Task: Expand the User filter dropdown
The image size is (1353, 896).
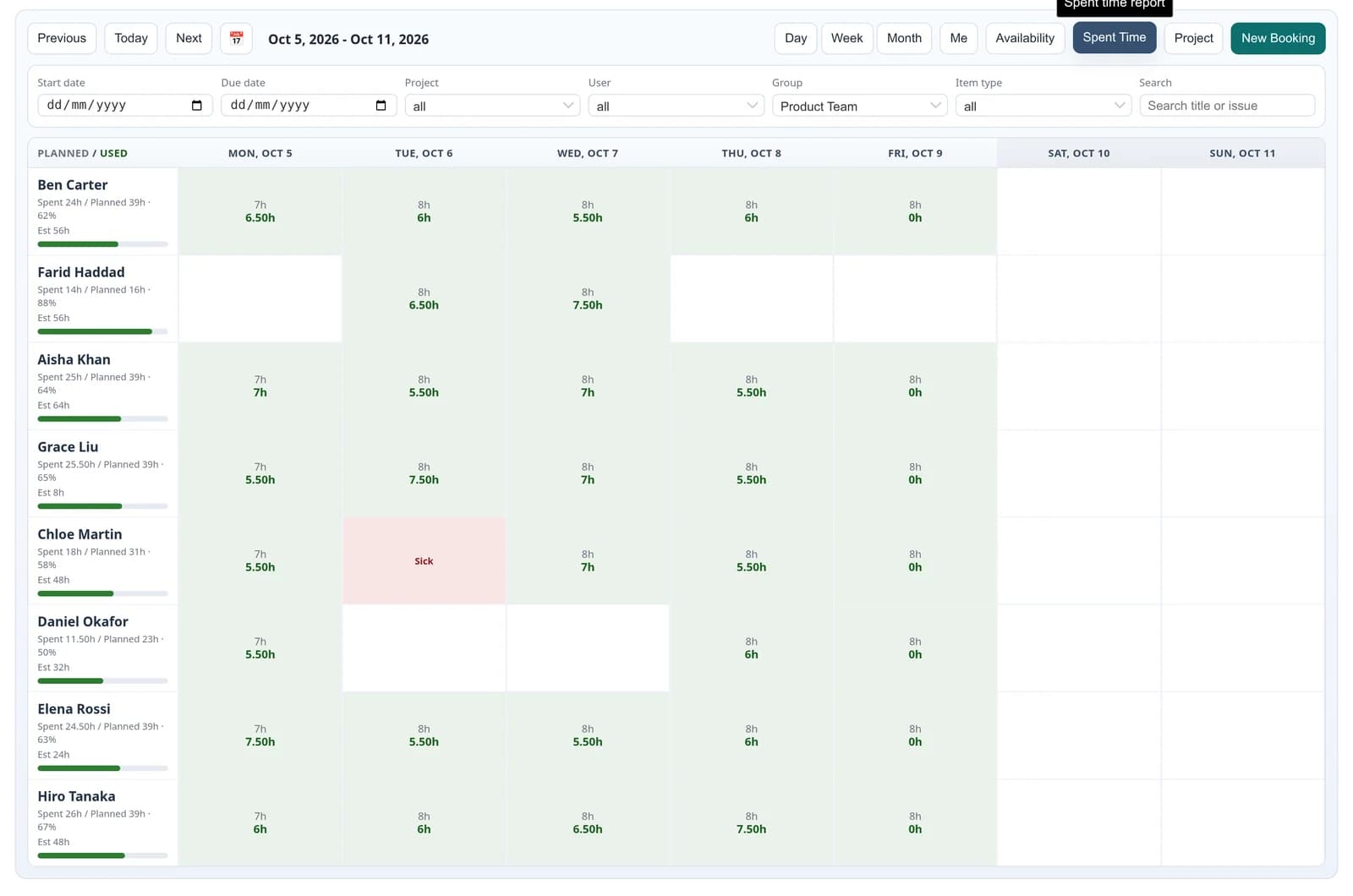Action: click(676, 106)
